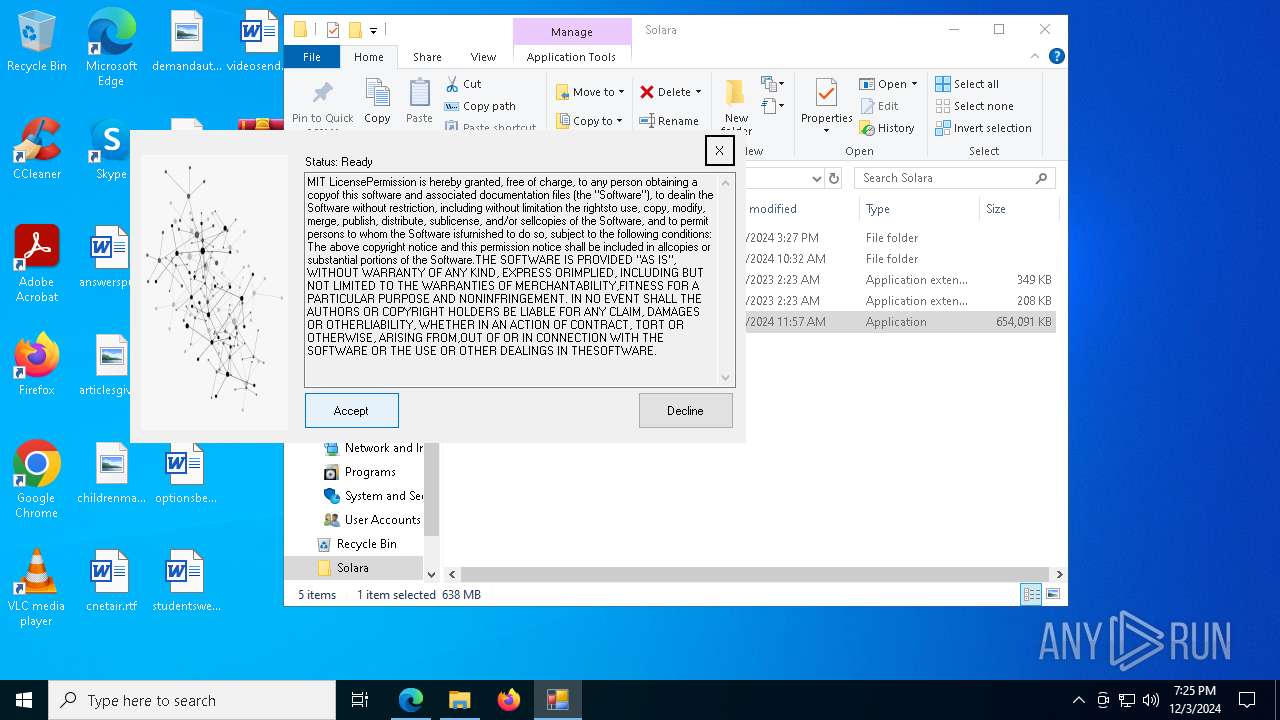Switch to the Share ribbon tab
The width and height of the screenshot is (1280, 720).
click(427, 57)
